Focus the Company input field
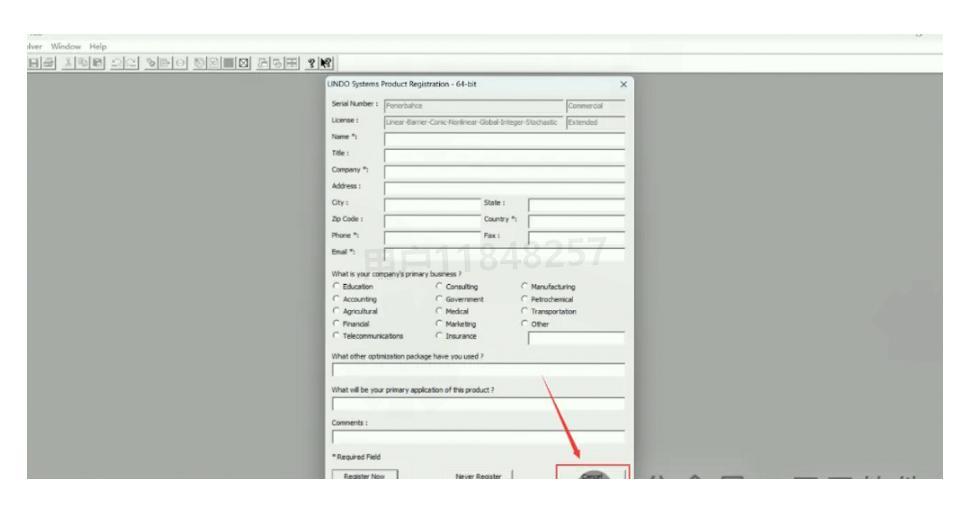This screenshot has height=513, width=970. click(x=504, y=172)
